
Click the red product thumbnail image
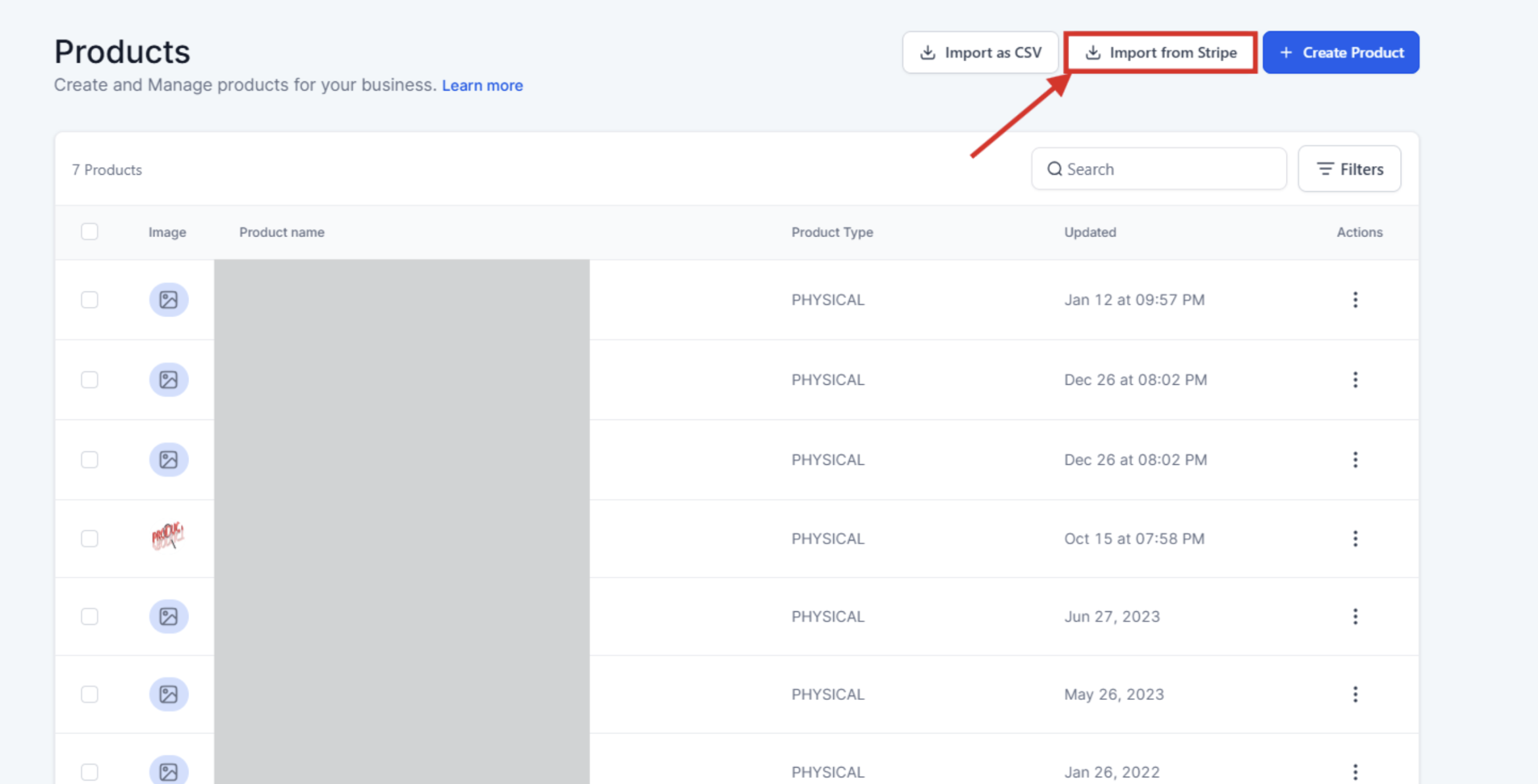click(168, 536)
